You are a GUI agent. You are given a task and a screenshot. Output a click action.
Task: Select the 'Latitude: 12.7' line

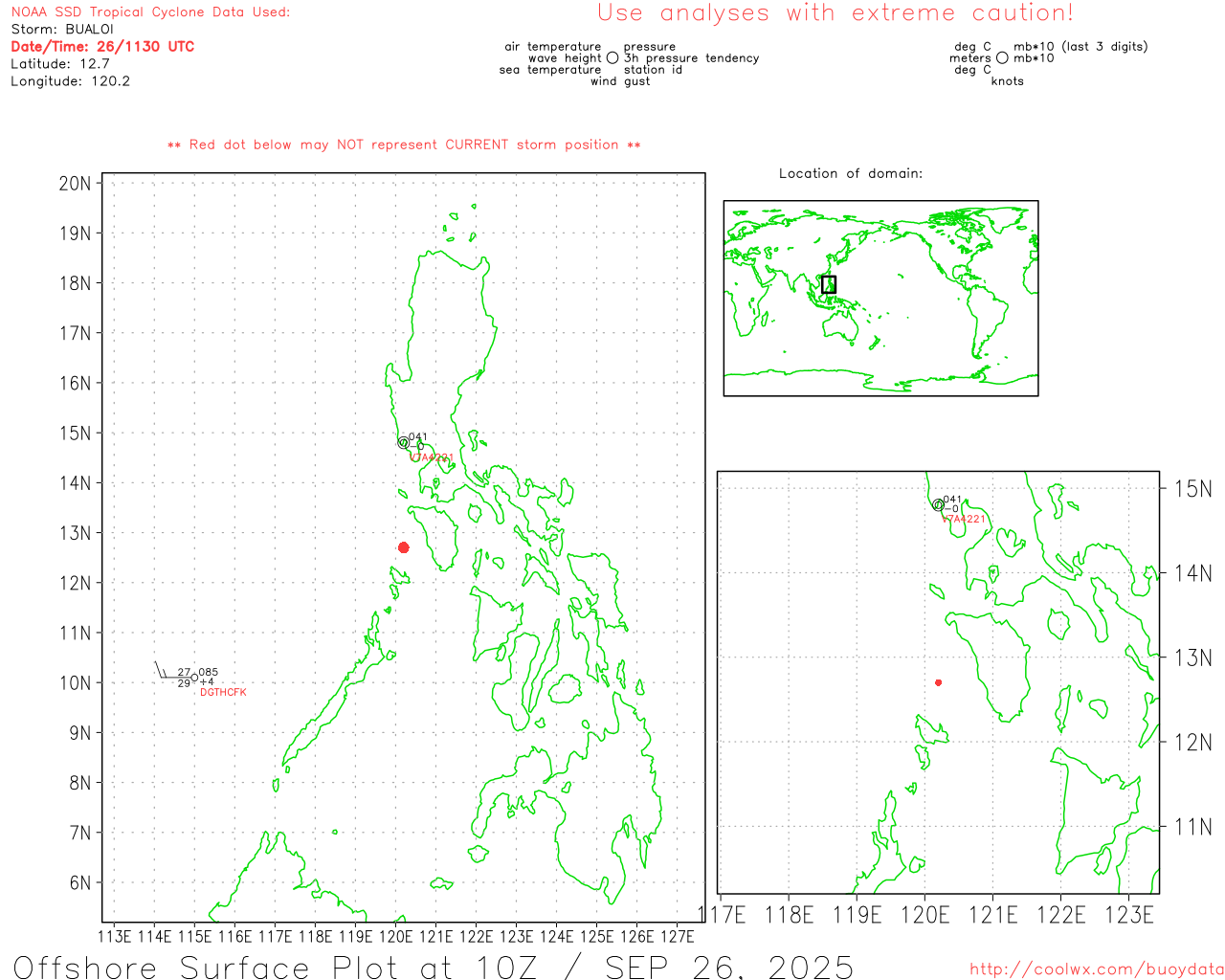(x=60, y=64)
